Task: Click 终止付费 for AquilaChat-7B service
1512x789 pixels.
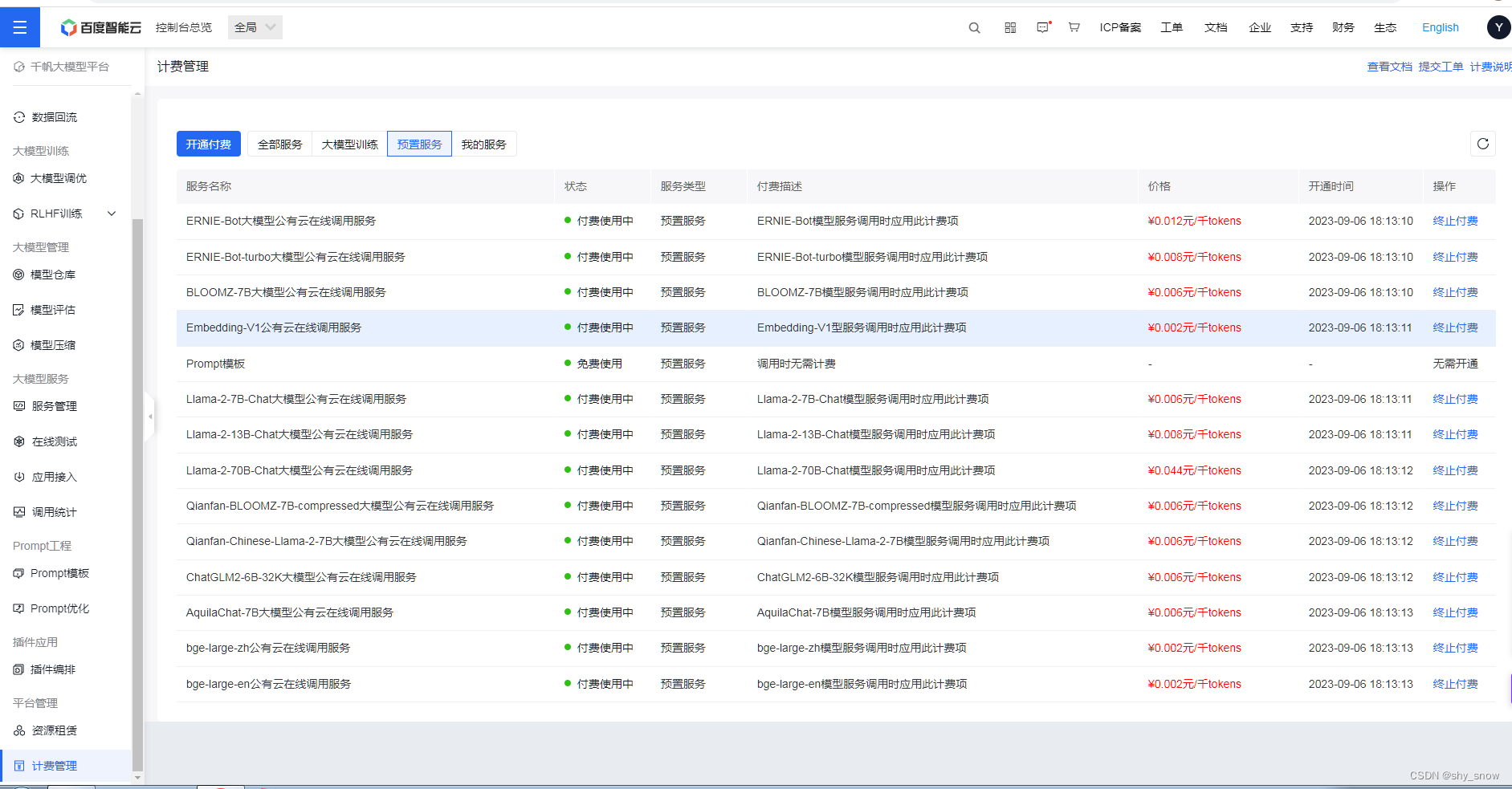Action: point(1456,612)
